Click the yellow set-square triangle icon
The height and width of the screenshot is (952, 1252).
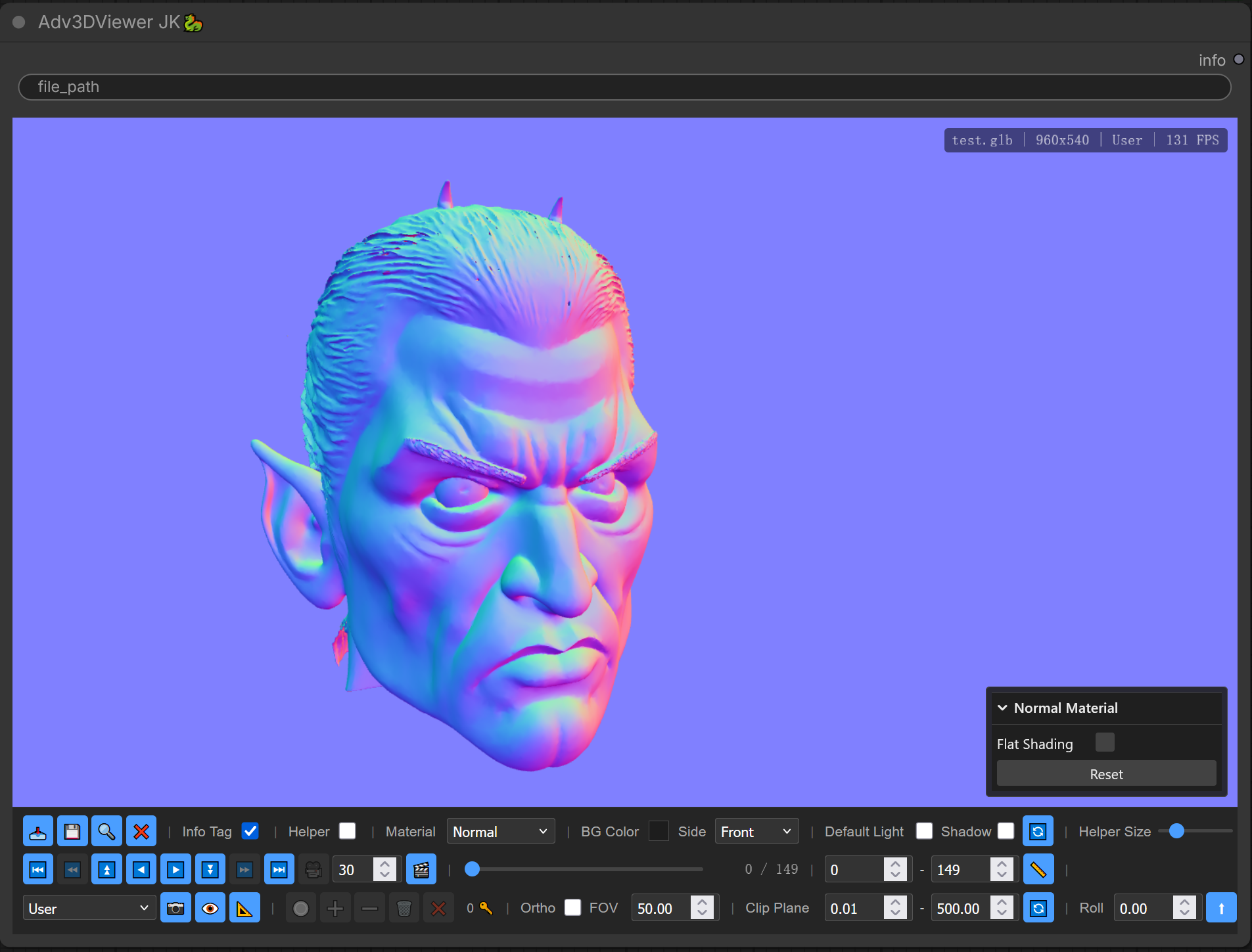click(244, 908)
